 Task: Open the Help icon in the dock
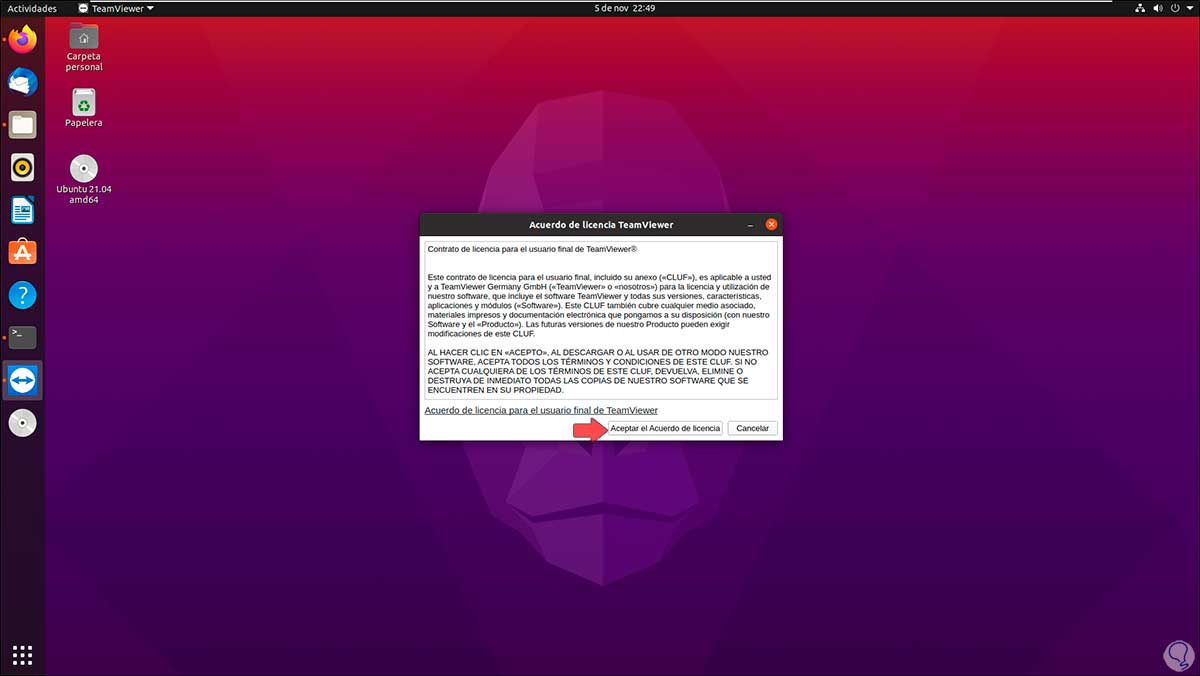point(22,295)
